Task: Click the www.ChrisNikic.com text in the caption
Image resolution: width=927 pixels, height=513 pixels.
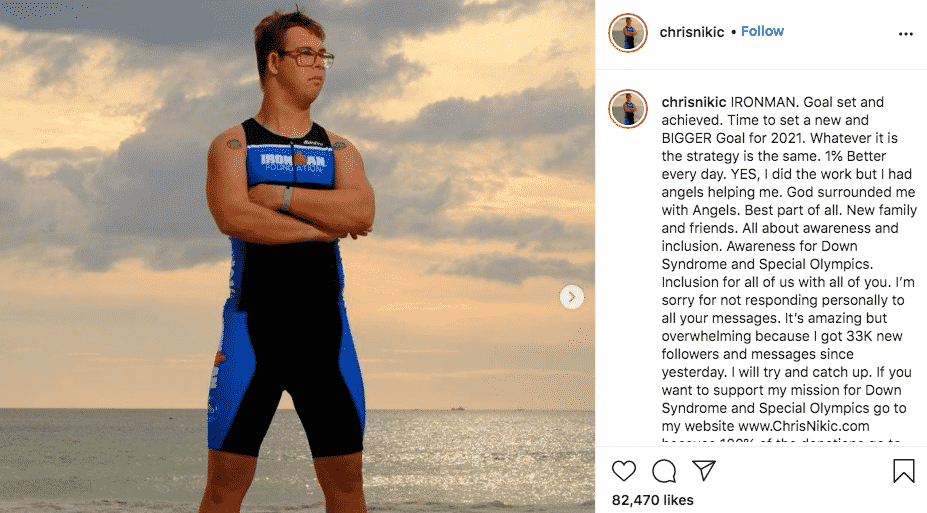Action: (x=804, y=426)
